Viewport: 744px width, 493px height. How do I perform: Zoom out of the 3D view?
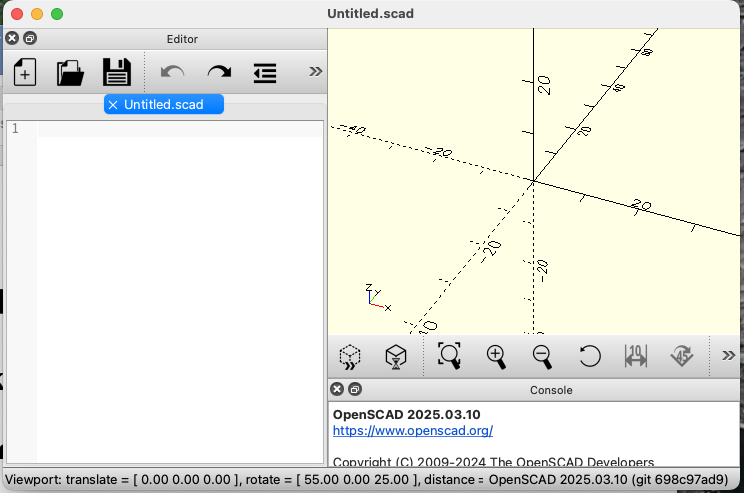[x=542, y=356]
